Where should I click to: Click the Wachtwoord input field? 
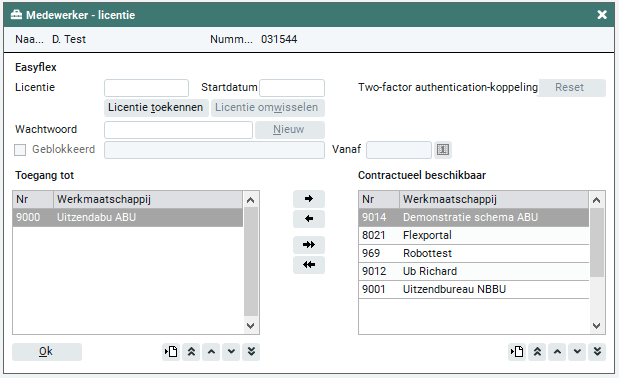[178, 130]
